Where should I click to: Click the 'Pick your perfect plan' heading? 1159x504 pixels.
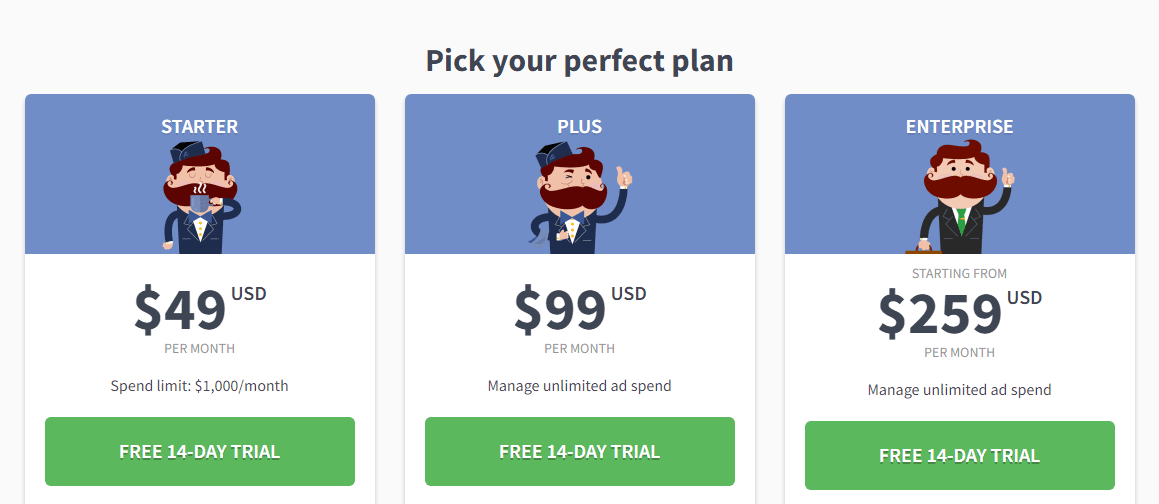580,60
